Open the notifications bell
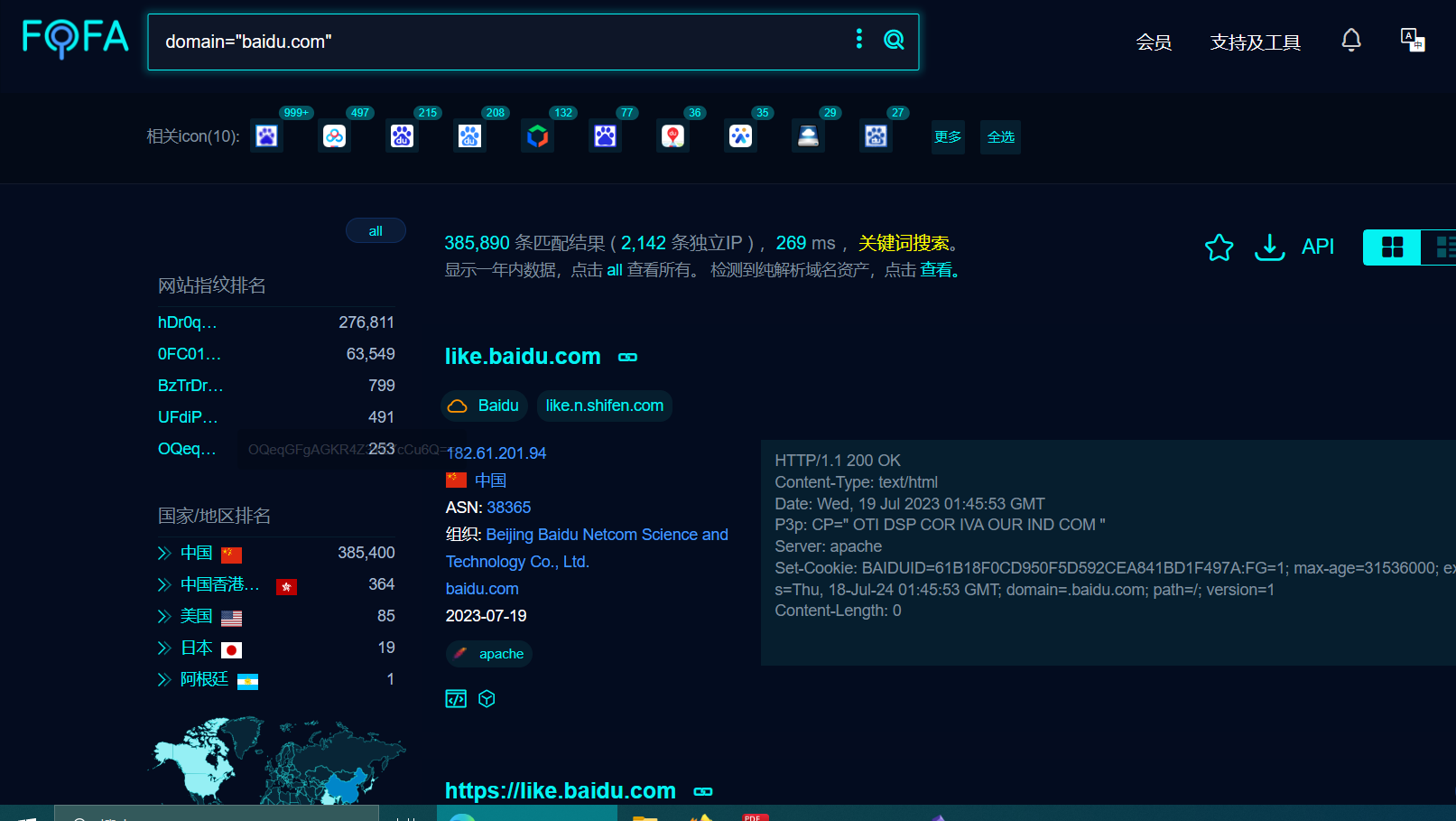 click(x=1350, y=41)
